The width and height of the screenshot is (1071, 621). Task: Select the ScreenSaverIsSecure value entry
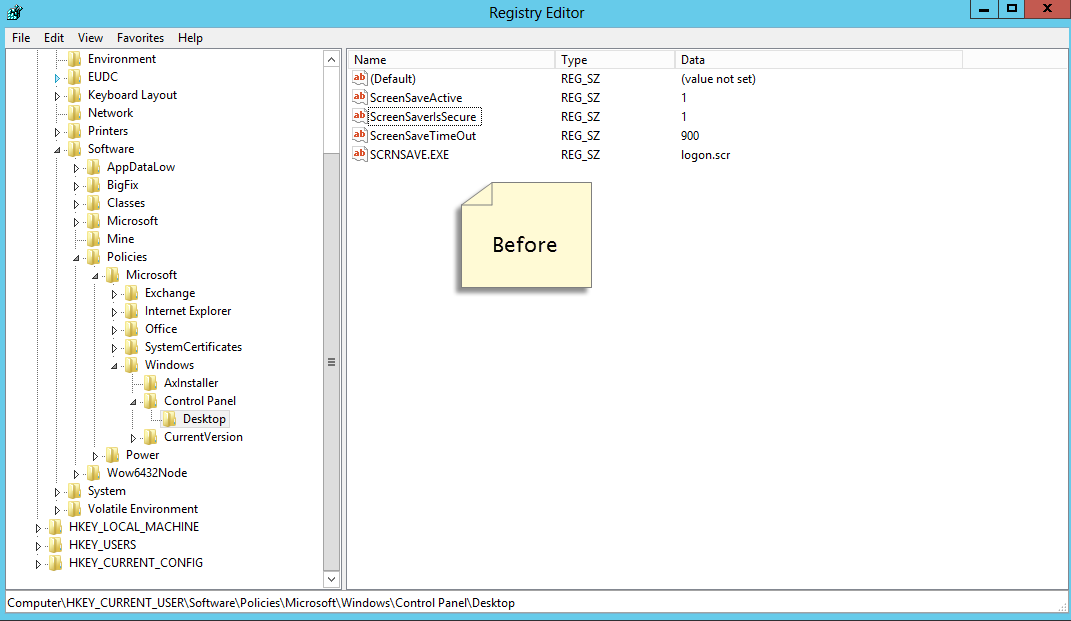(420, 116)
